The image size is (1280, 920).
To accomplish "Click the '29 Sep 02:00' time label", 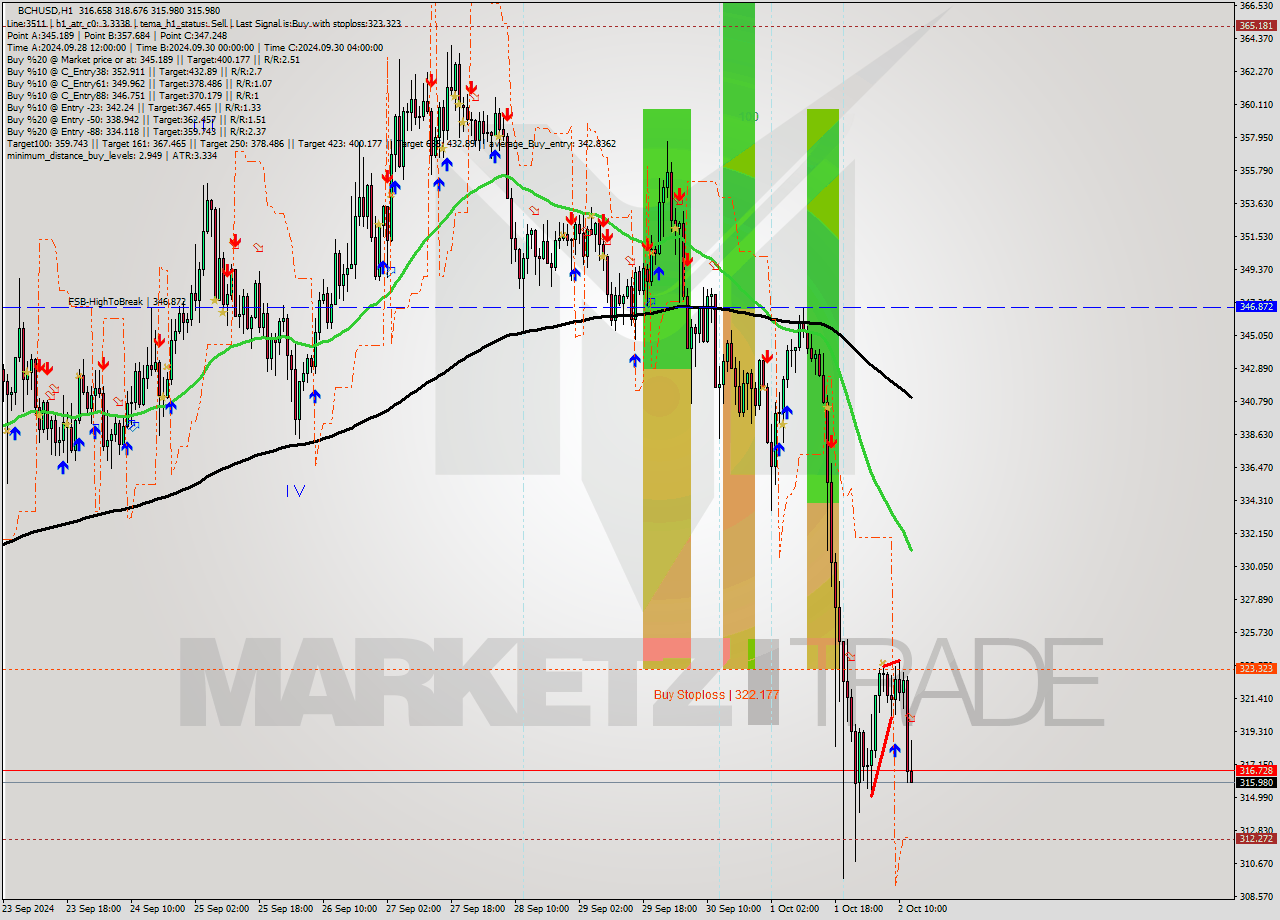I will [607, 909].
